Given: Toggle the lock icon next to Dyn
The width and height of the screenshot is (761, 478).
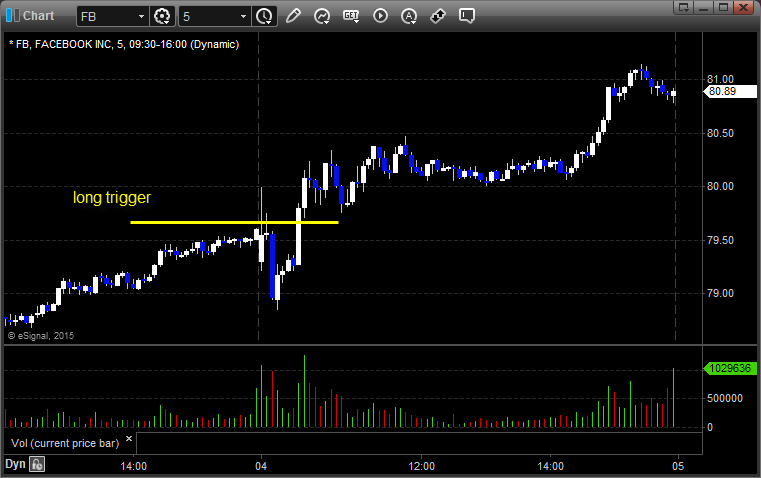Looking at the screenshot, I should 37,464.
